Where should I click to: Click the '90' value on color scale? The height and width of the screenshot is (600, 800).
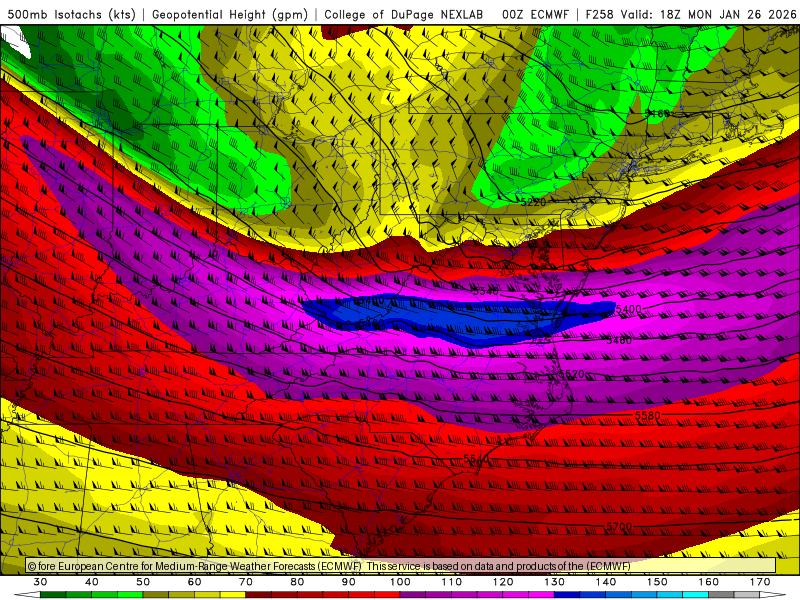point(348,582)
